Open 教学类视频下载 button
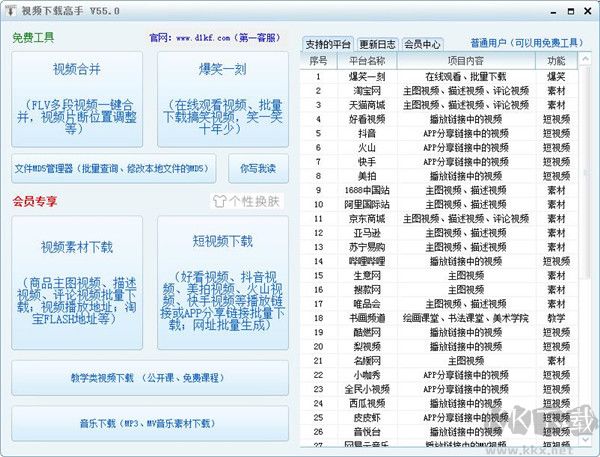The height and width of the screenshot is (457, 600). click(x=150, y=378)
